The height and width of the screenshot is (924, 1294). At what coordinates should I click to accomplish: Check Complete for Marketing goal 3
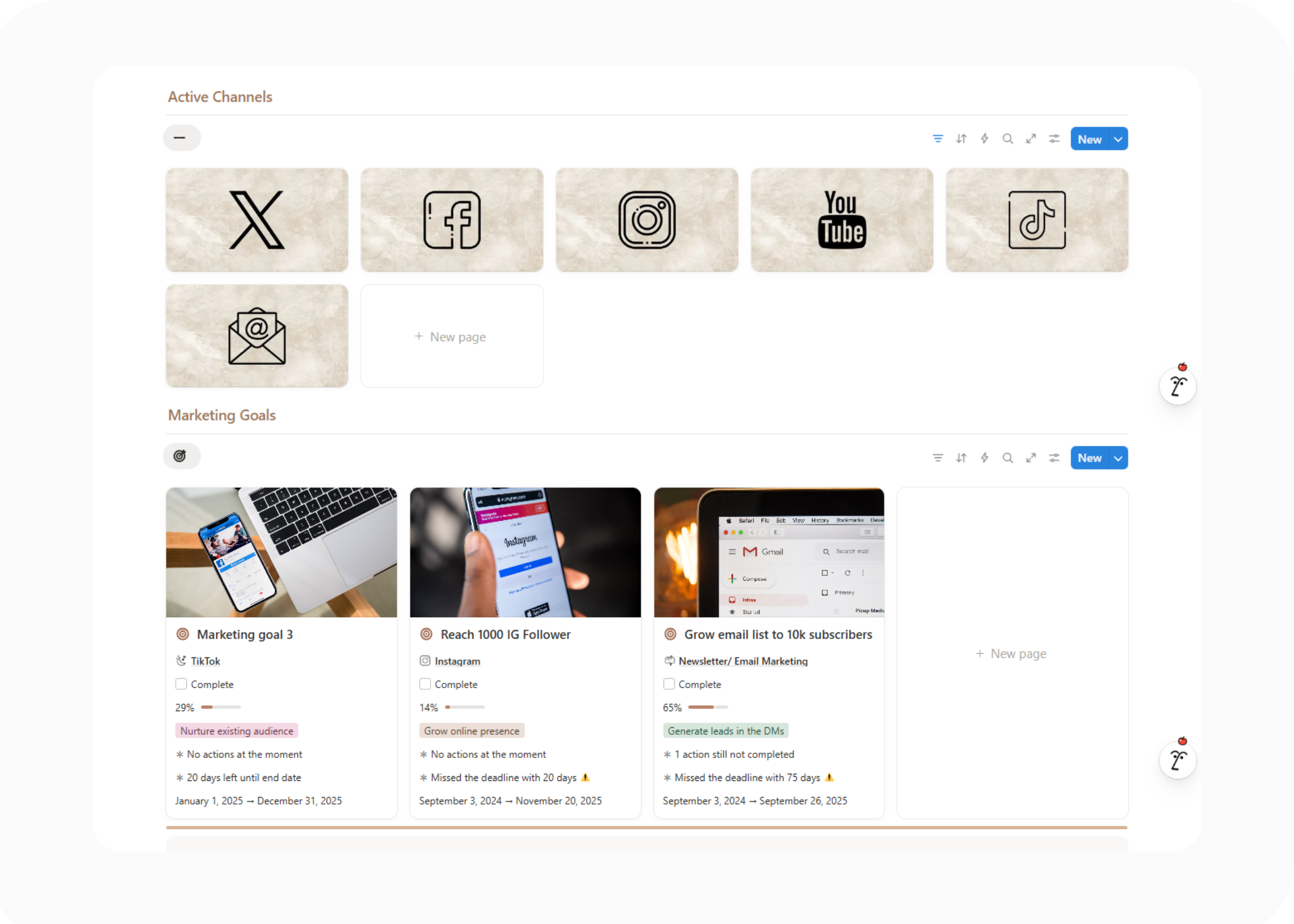tap(182, 684)
